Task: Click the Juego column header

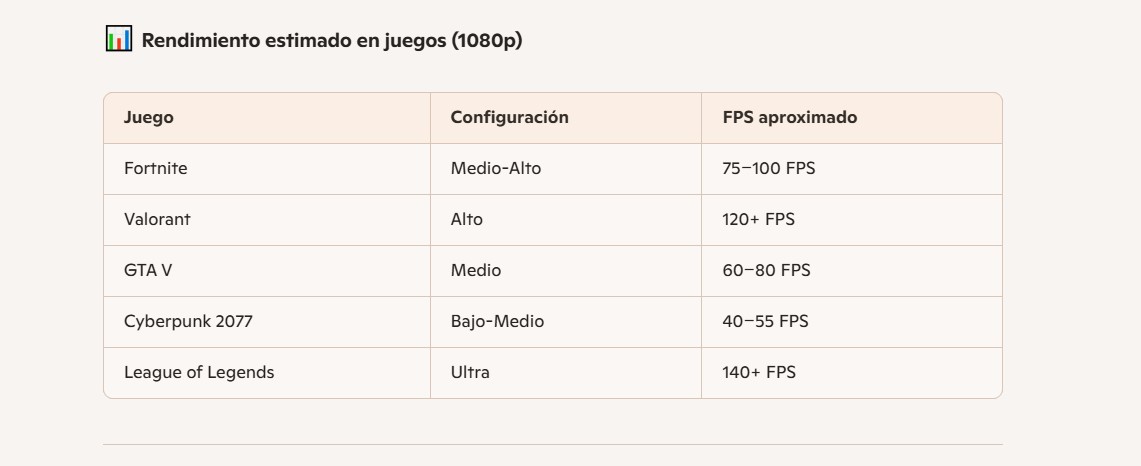Action: [149, 117]
